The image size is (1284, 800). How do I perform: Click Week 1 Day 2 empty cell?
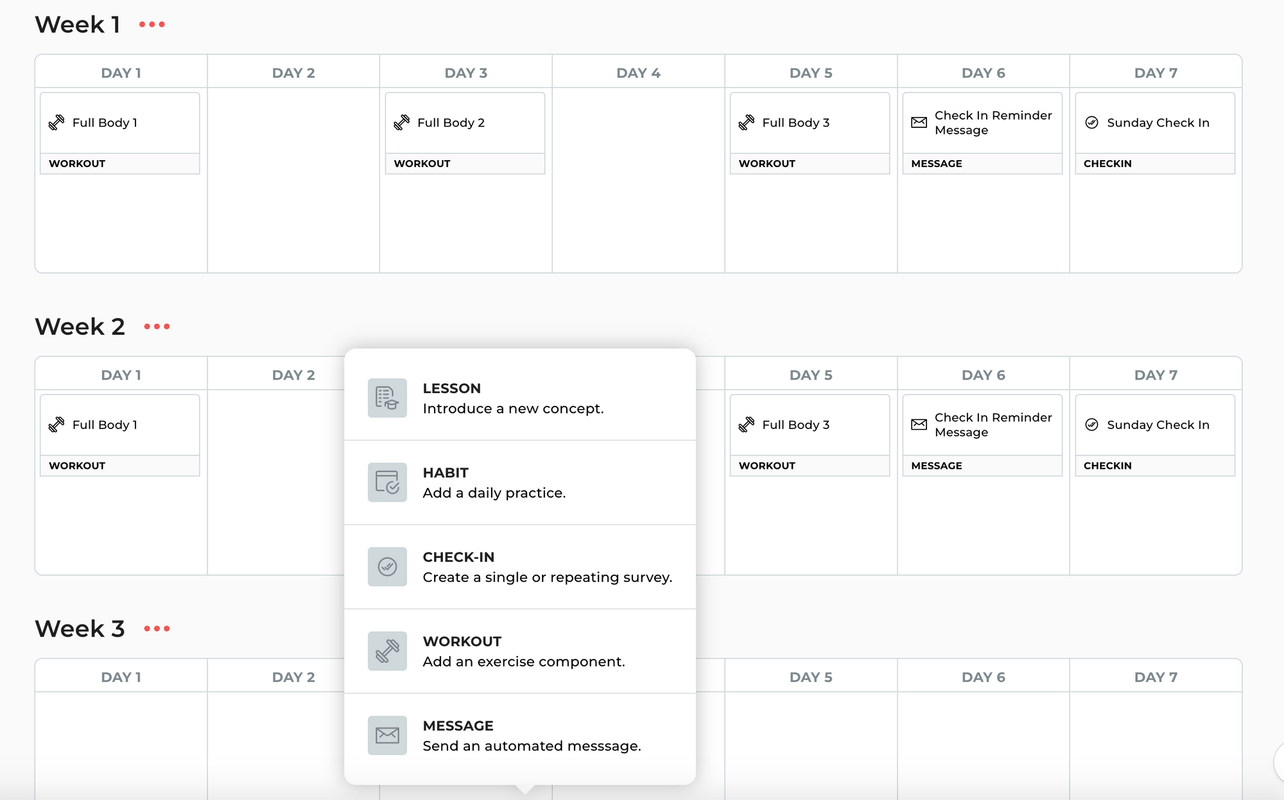(x=294, y=180)
